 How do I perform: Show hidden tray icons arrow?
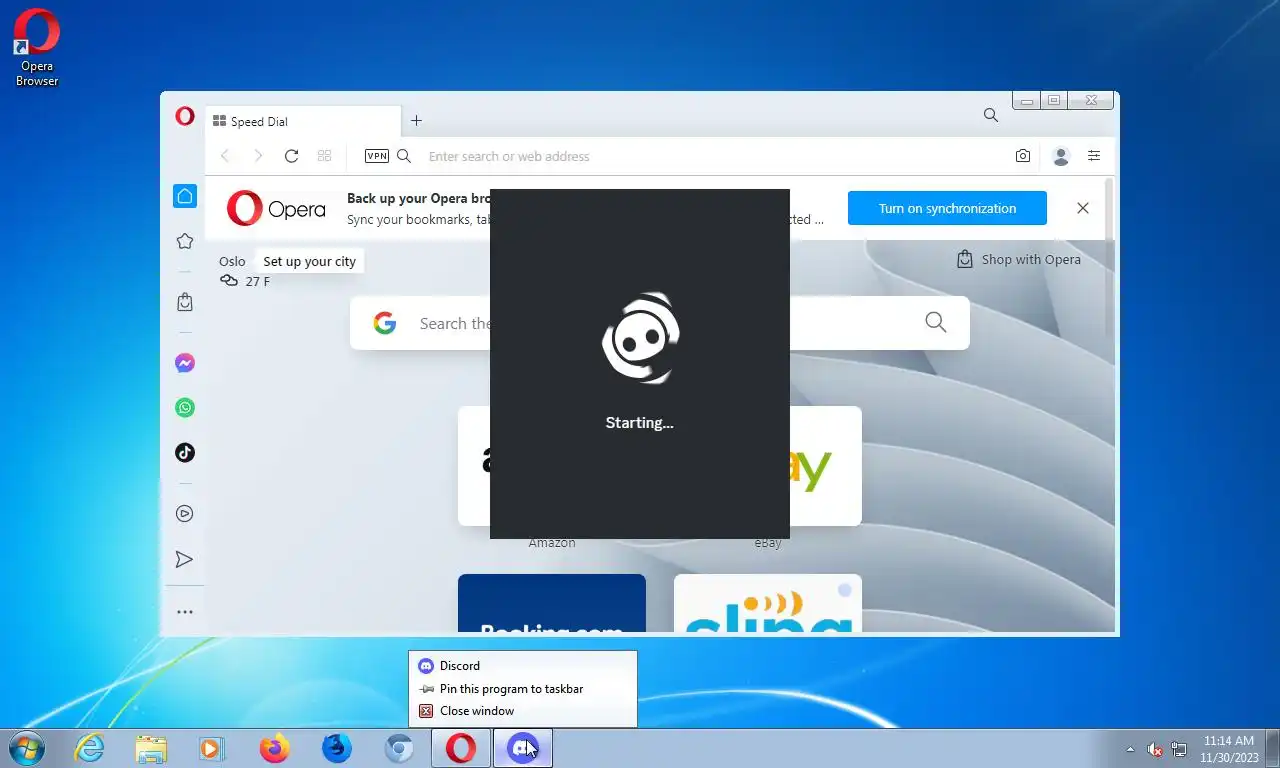1130,749
